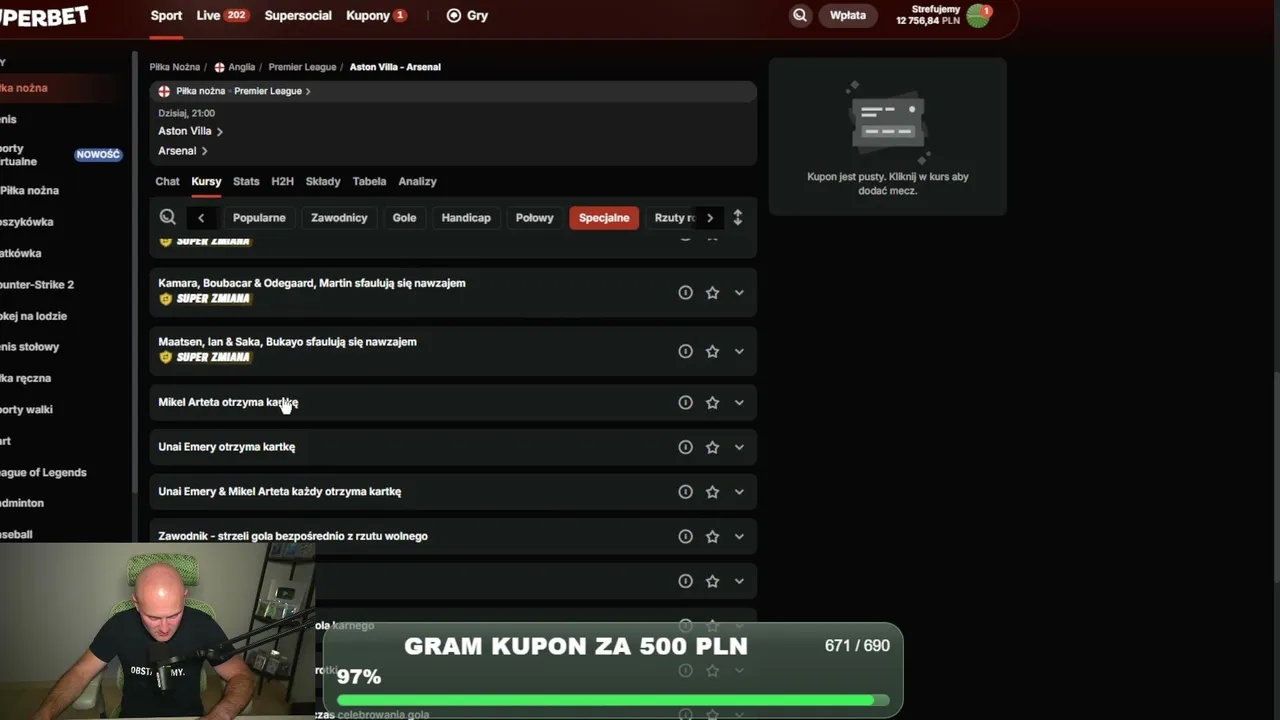
Task: Go to Anglia breadcrumb
Action: pyautogui.click(x=235, y=67)
